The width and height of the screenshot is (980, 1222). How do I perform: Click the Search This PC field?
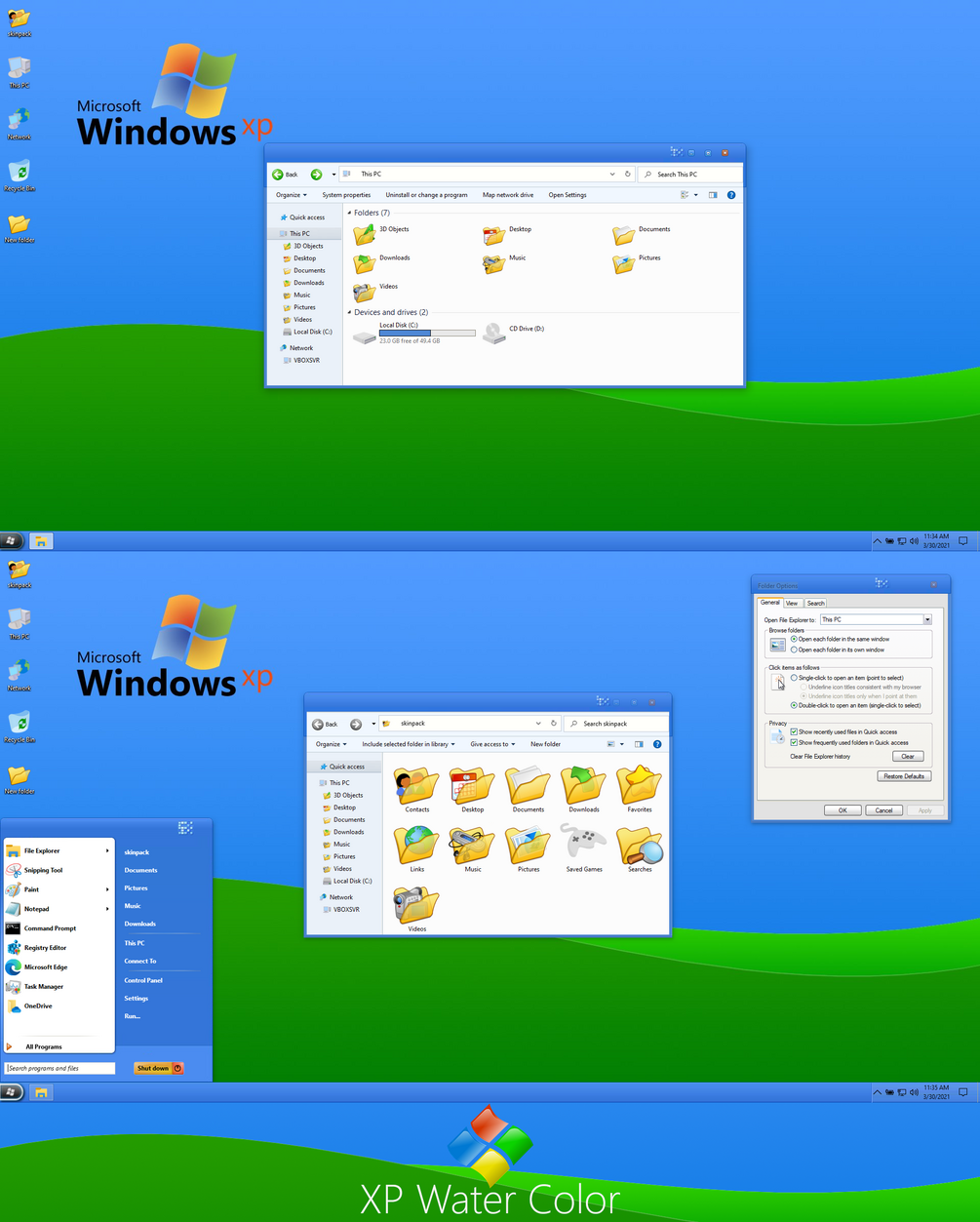(x=688, y=175)
